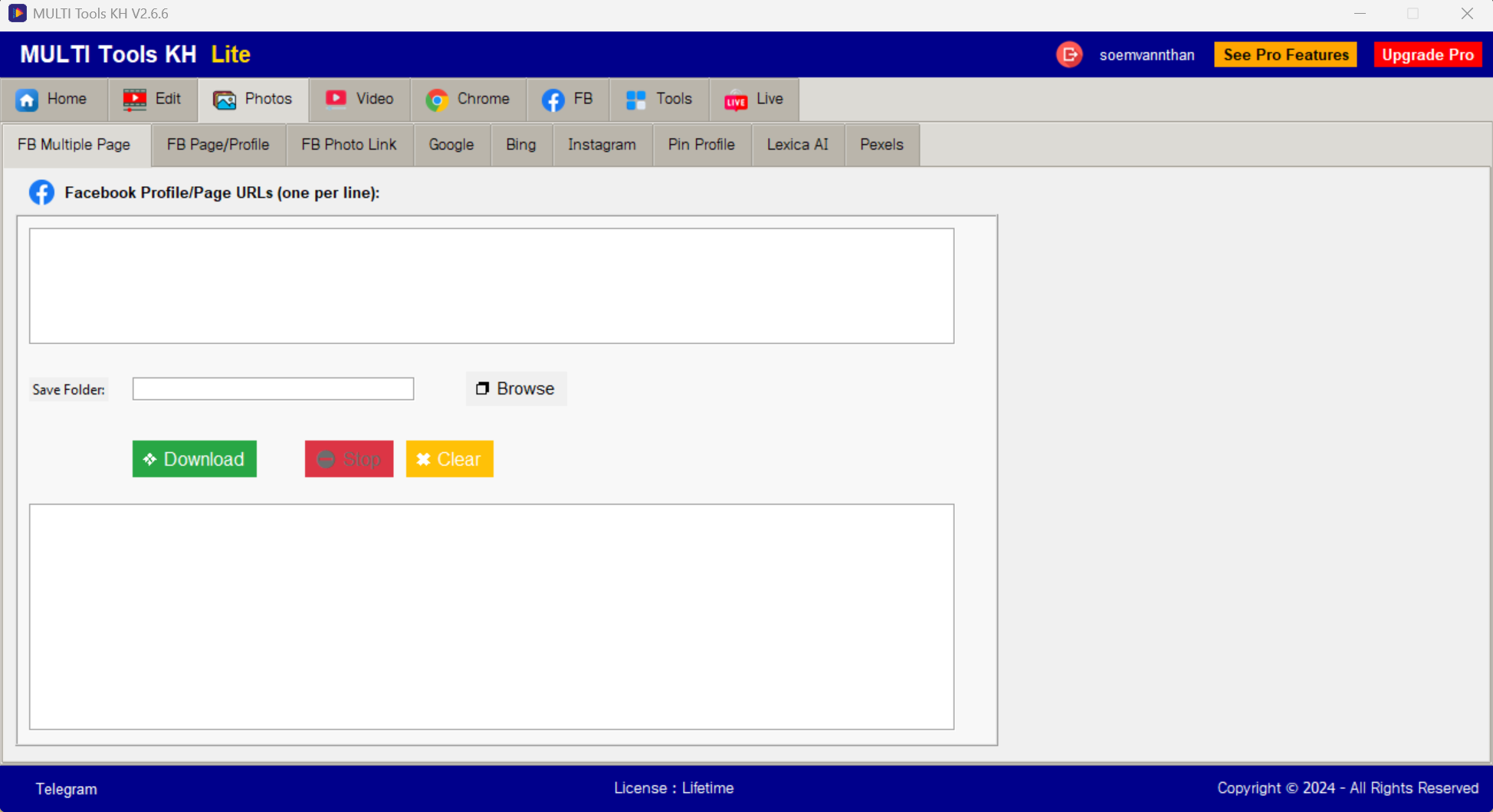Open the Edit tab film icon
This screenshot has width=1493, height=812.
click(x=135, y=100)
